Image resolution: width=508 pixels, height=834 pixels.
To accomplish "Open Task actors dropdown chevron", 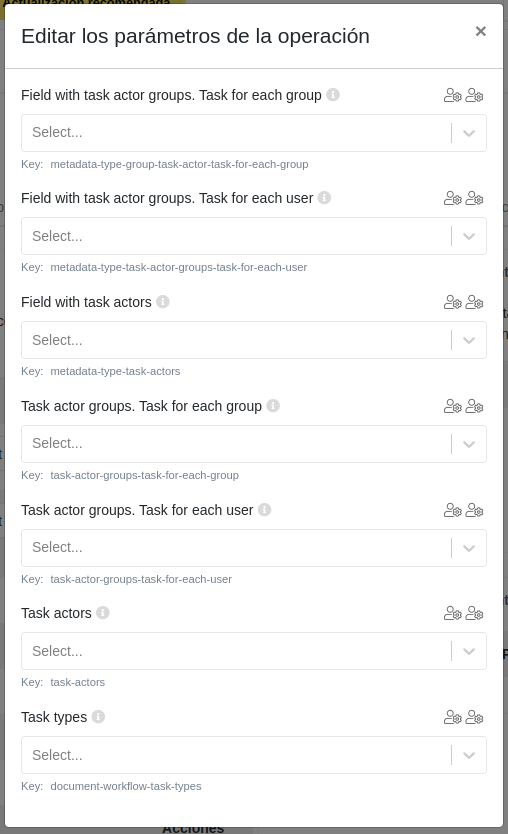I will pos(469,652).
